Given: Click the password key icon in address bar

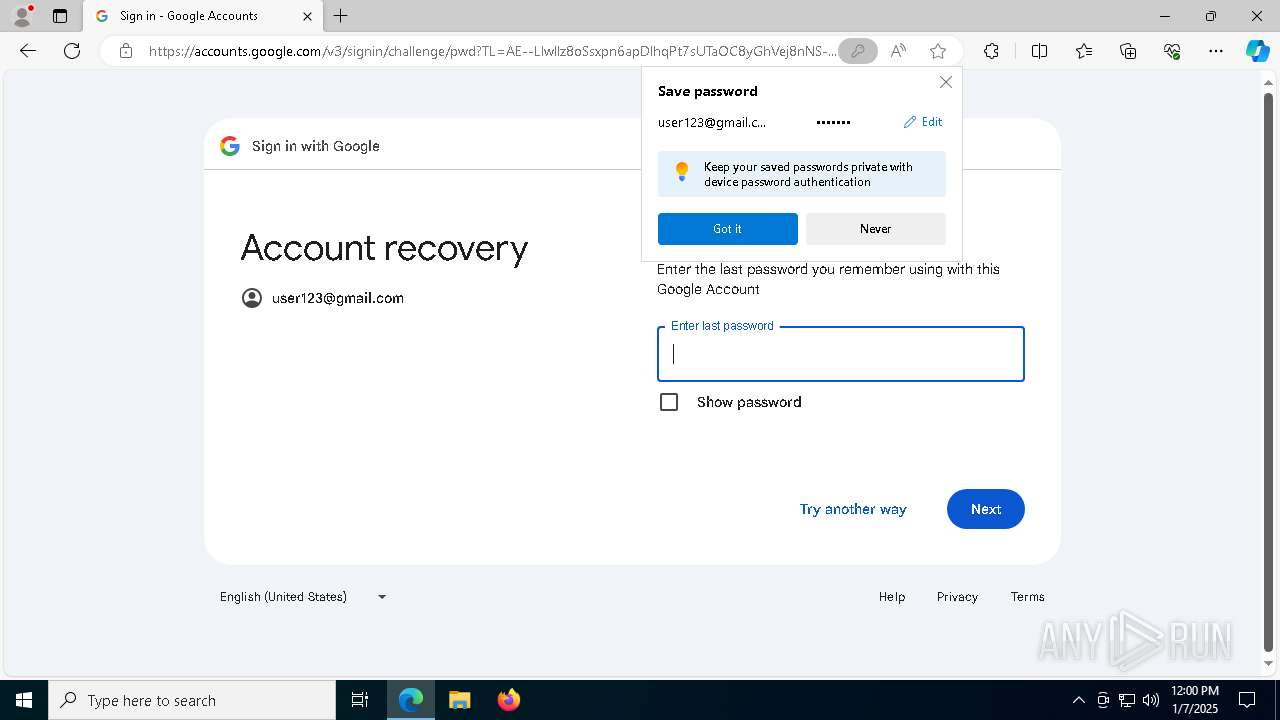Looking at the screenshot, I should [857, 51].
